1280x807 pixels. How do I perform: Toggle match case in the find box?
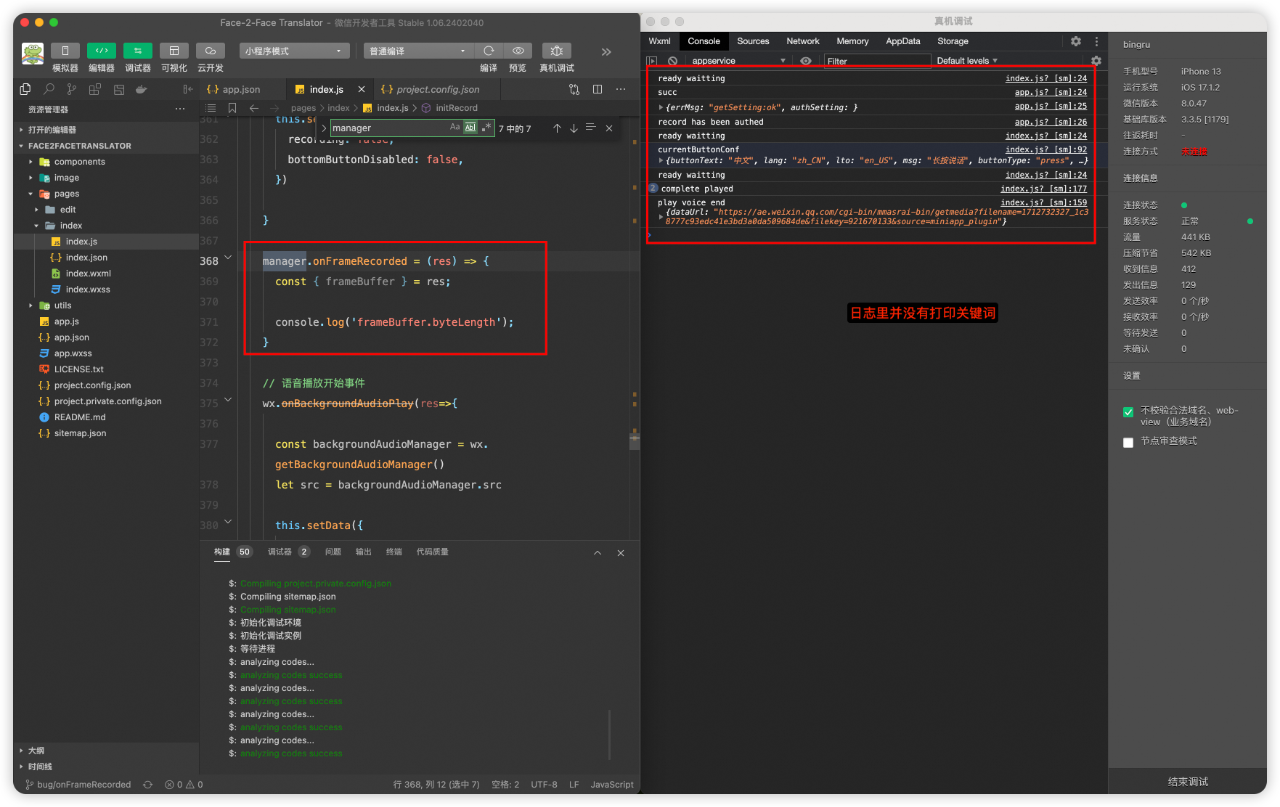tap(455, 128)
